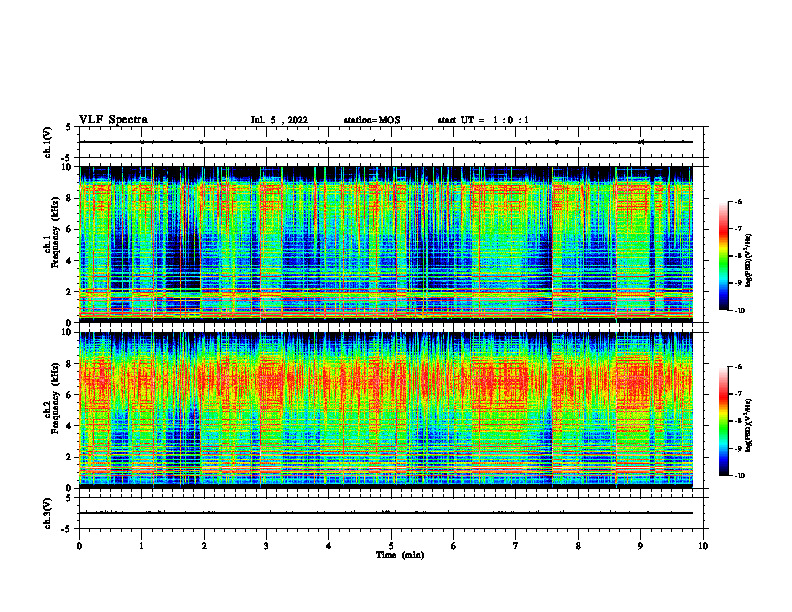Click time axis tick label "8"
792x612 pixels.
click(578, 546)
